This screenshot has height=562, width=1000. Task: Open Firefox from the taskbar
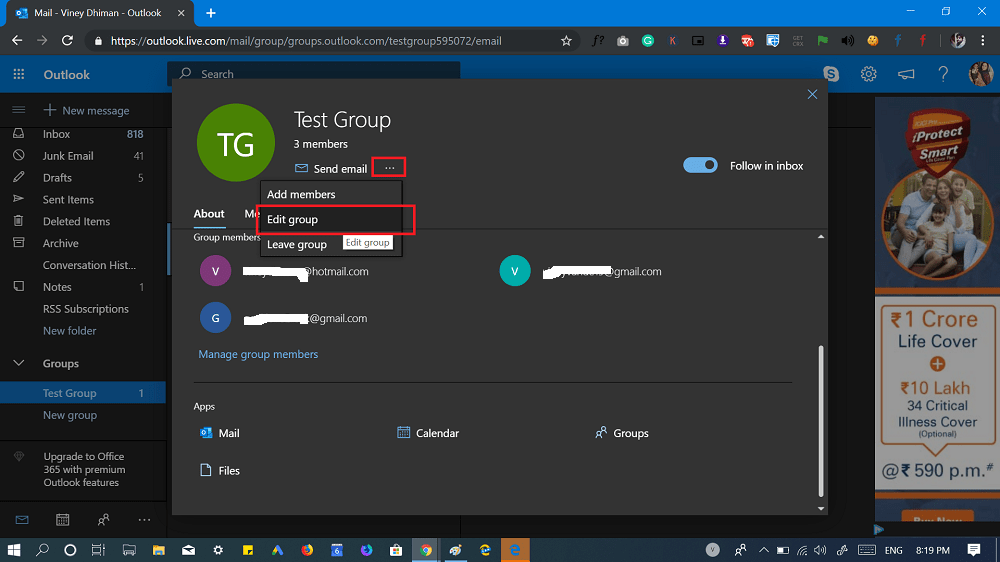[307, 550]
